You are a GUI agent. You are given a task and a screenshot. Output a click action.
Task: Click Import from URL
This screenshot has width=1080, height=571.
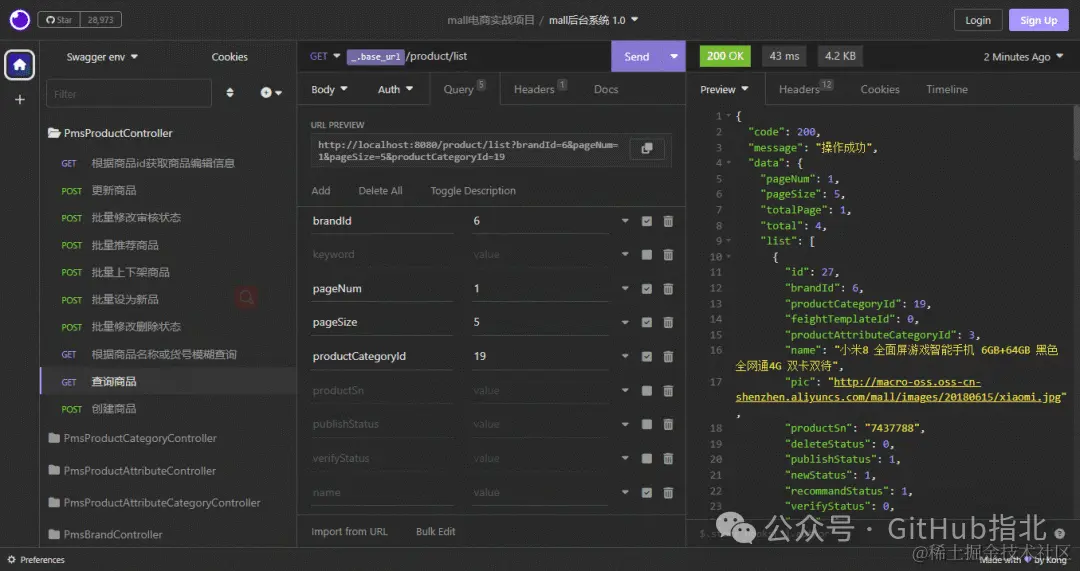[x=349, y=532]
